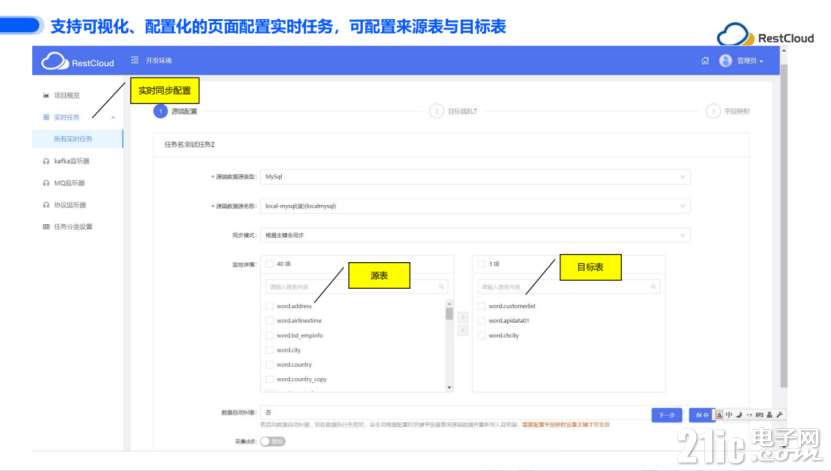This screenshot has width=831, height=471.
Task: Click the target table search field
Action: [x=569, y=287]
